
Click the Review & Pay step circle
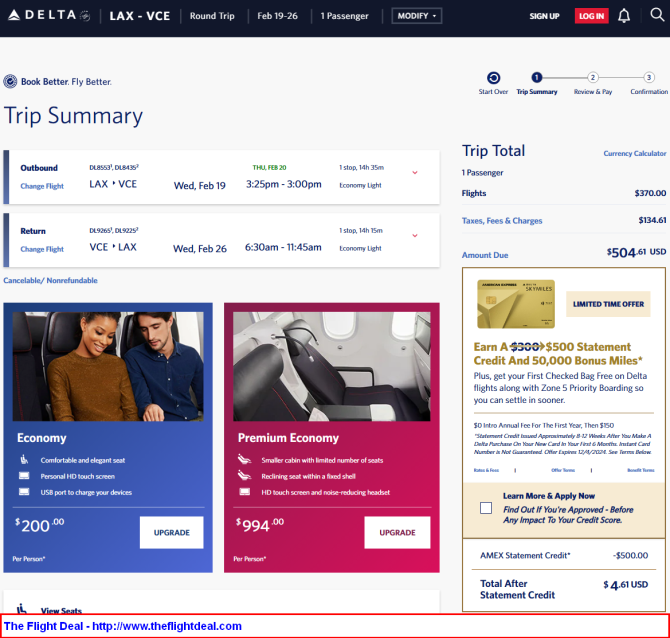tap(593, 77)
